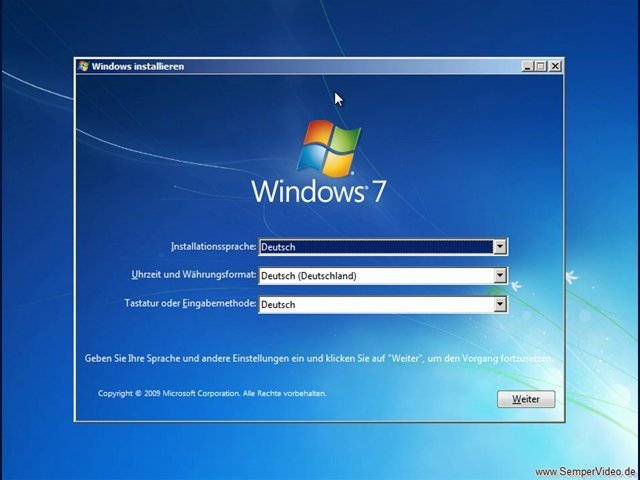Minimize the Windows installieren dialog
The height and width of the screenshot is (480, 640).
coord(527,66)
